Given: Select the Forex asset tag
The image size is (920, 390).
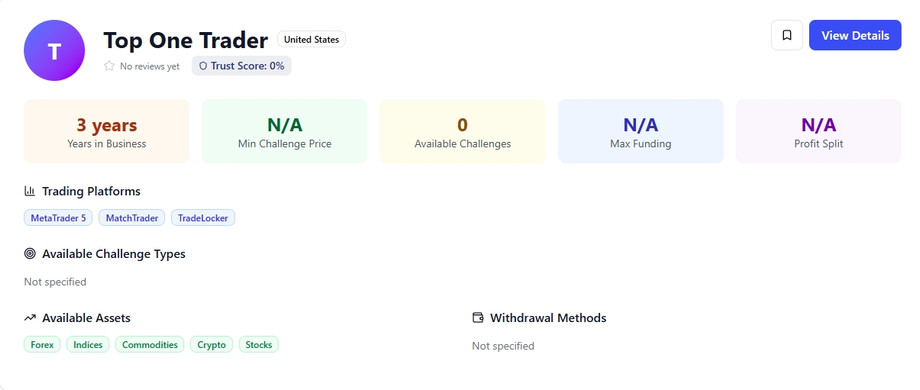Looking at the screenshot, I should point(42,345).
